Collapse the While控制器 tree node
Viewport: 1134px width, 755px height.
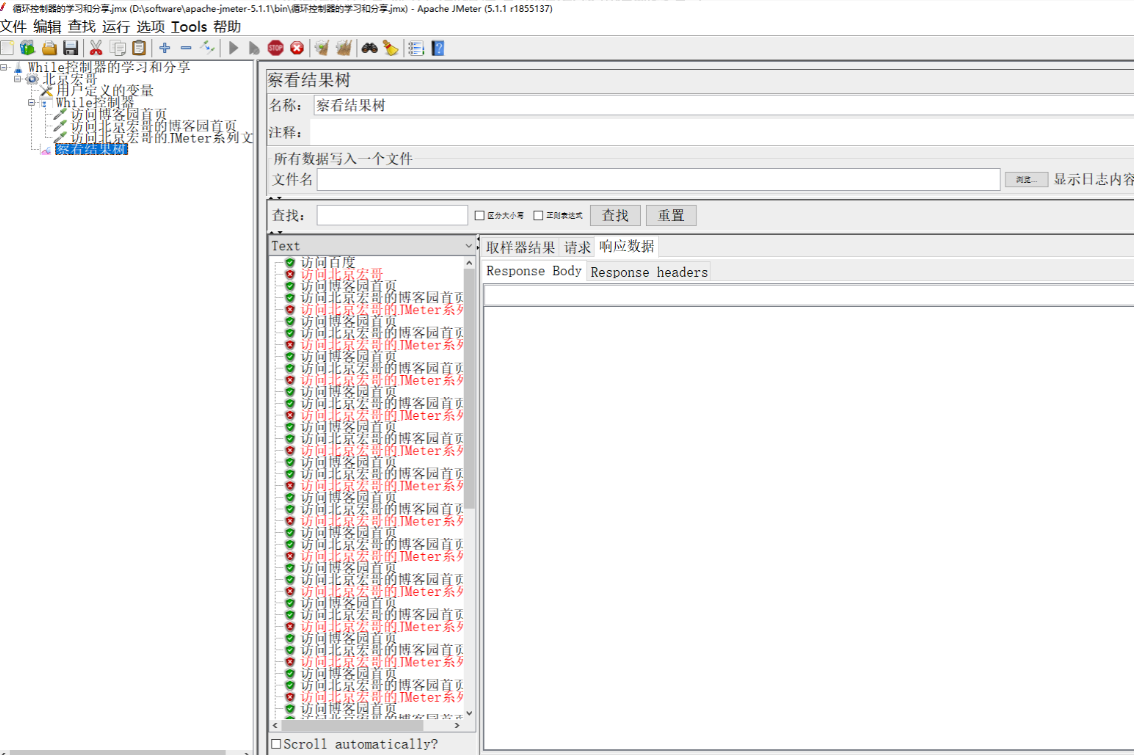pyautogui.click(x=31, y=103)
